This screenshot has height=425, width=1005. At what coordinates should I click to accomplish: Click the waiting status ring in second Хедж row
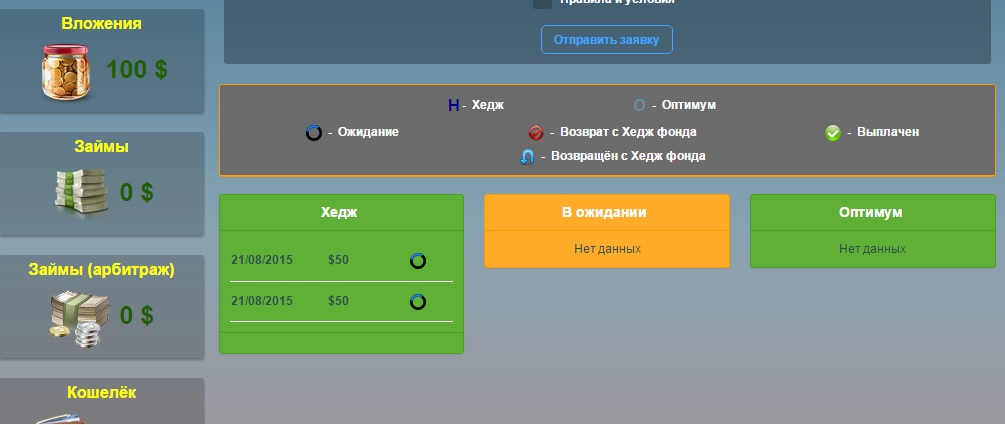tap(418, 301)
